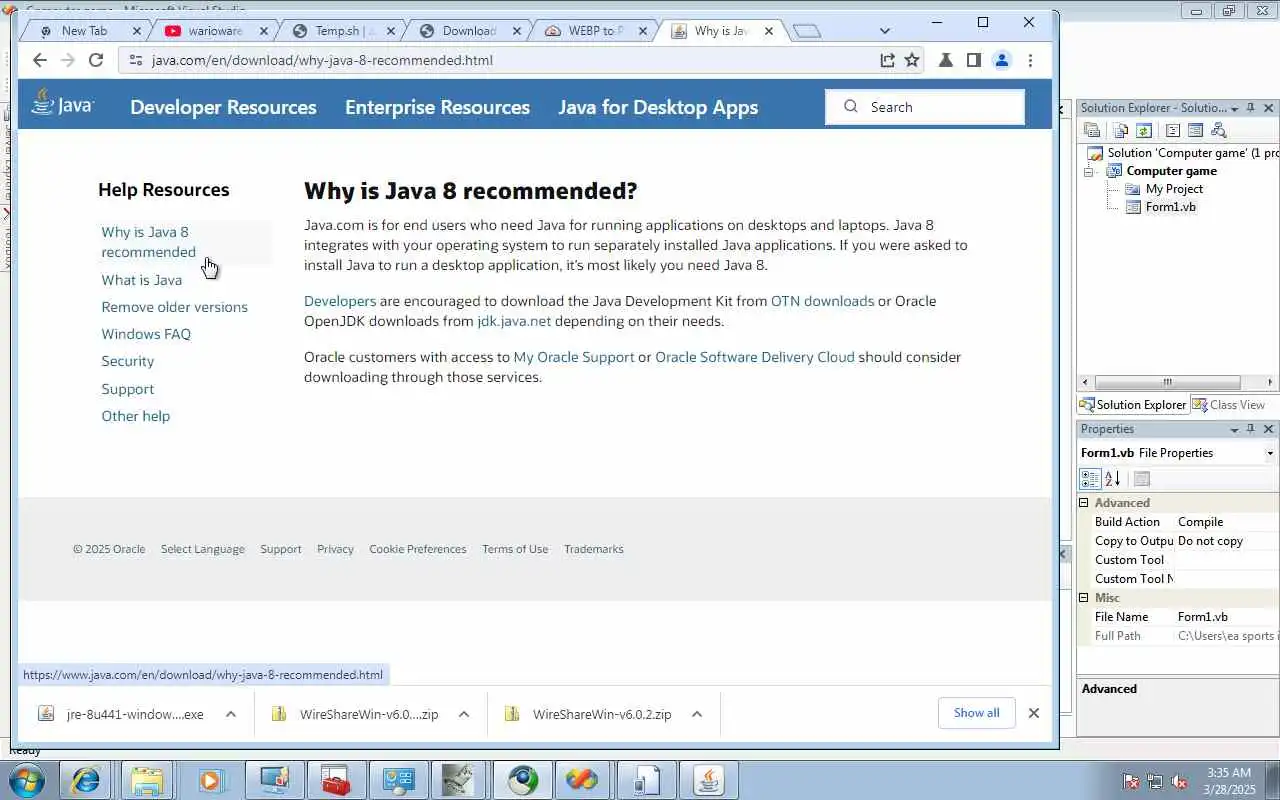
Task: Click View Code icon in Solution Explorer
Action: (1173, 130)
